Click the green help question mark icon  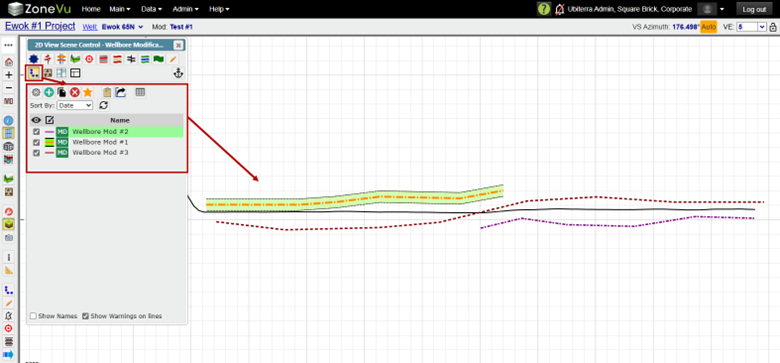[544, 9]
